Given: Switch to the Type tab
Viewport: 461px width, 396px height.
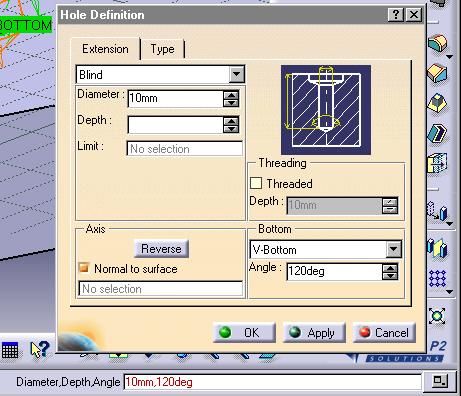Looking at the screenshot, I should 162,49.
